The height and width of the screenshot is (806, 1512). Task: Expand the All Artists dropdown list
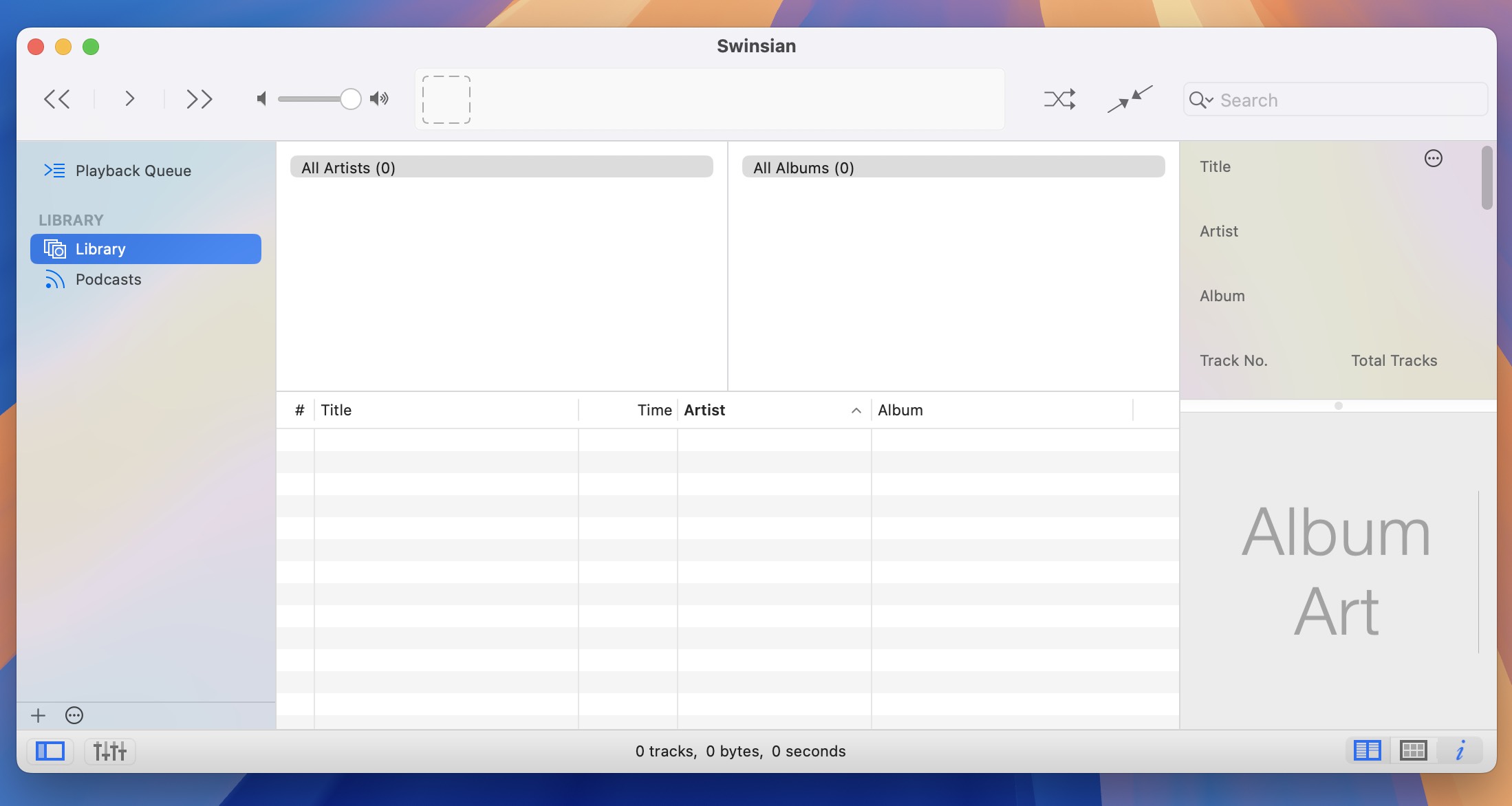(500, 166)
